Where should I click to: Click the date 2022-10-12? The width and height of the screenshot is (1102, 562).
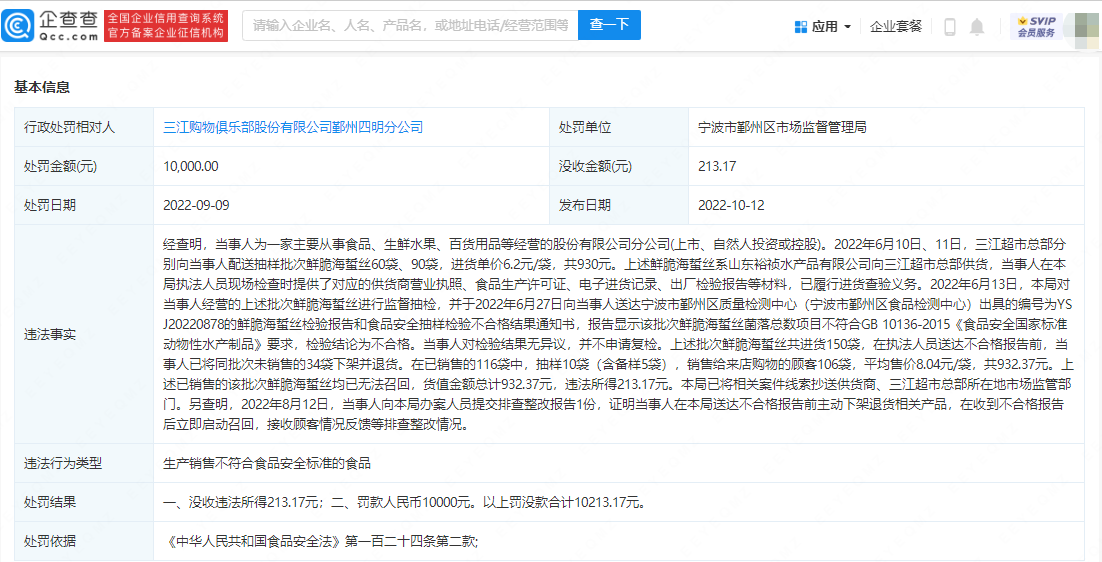click(731, 205)
